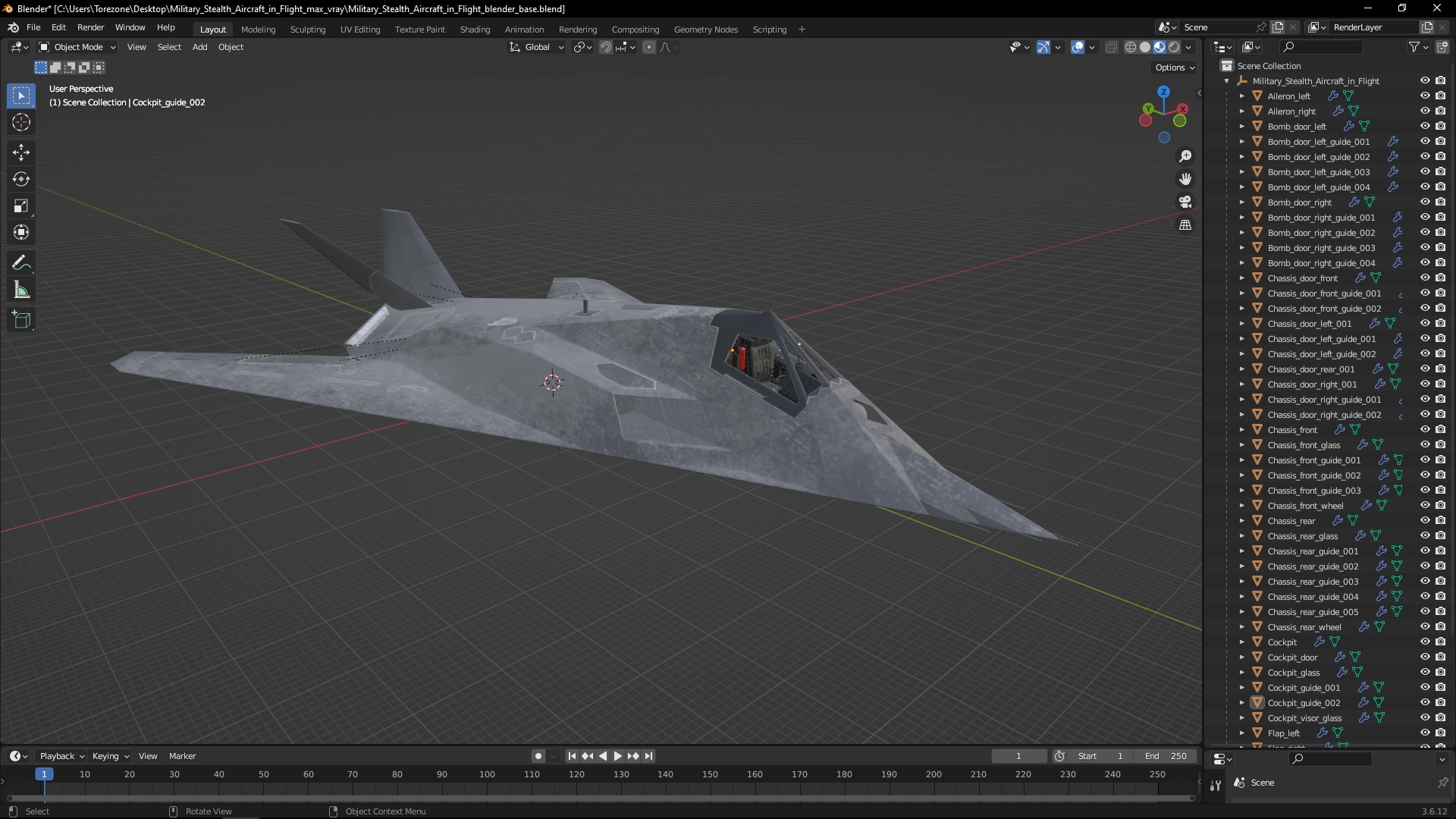
Task: Open the Add menu in viewport
Action: point(199,47)
